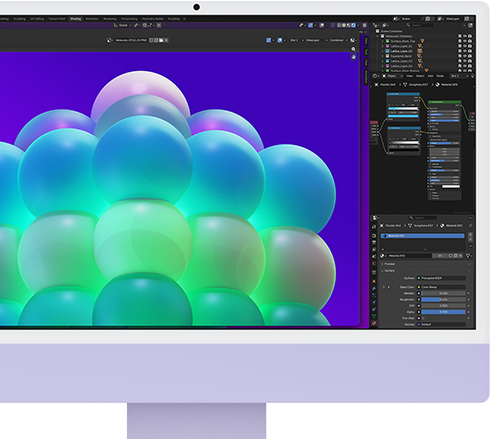Open the Tool properties tab icon
Image resolution: width=491 pixels, height=439 pixels.
coord(374,227)
